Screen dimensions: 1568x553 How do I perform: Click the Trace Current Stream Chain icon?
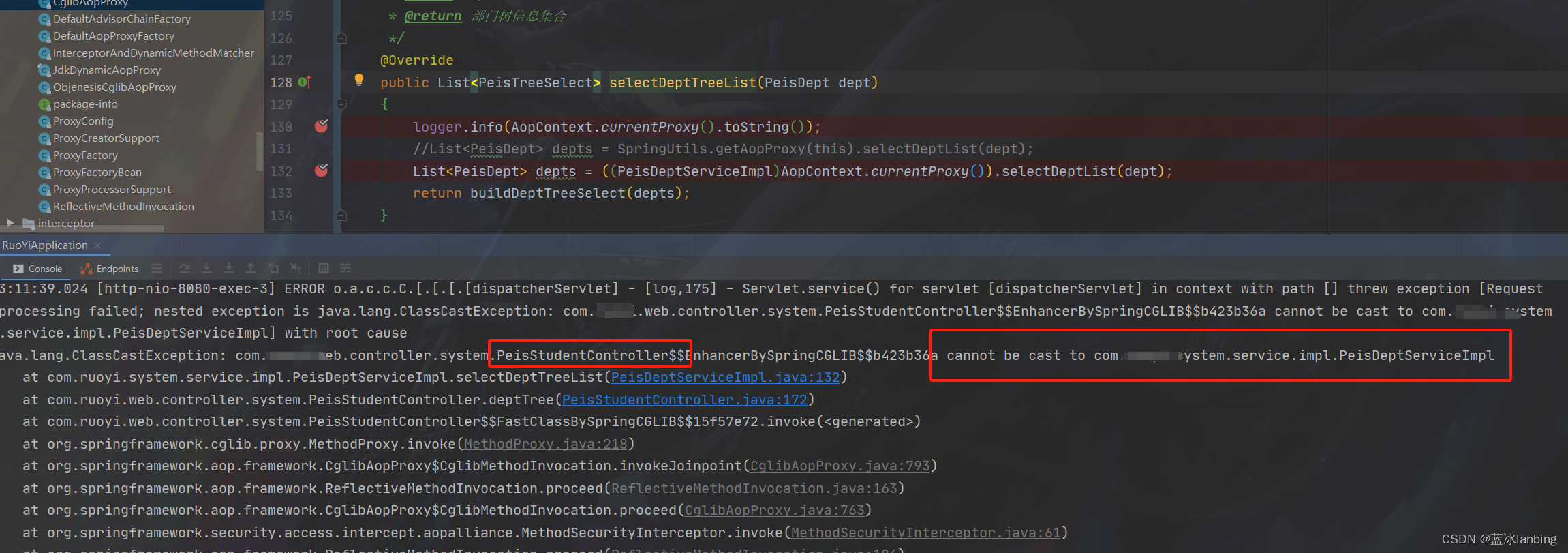(x=345, y=268)
